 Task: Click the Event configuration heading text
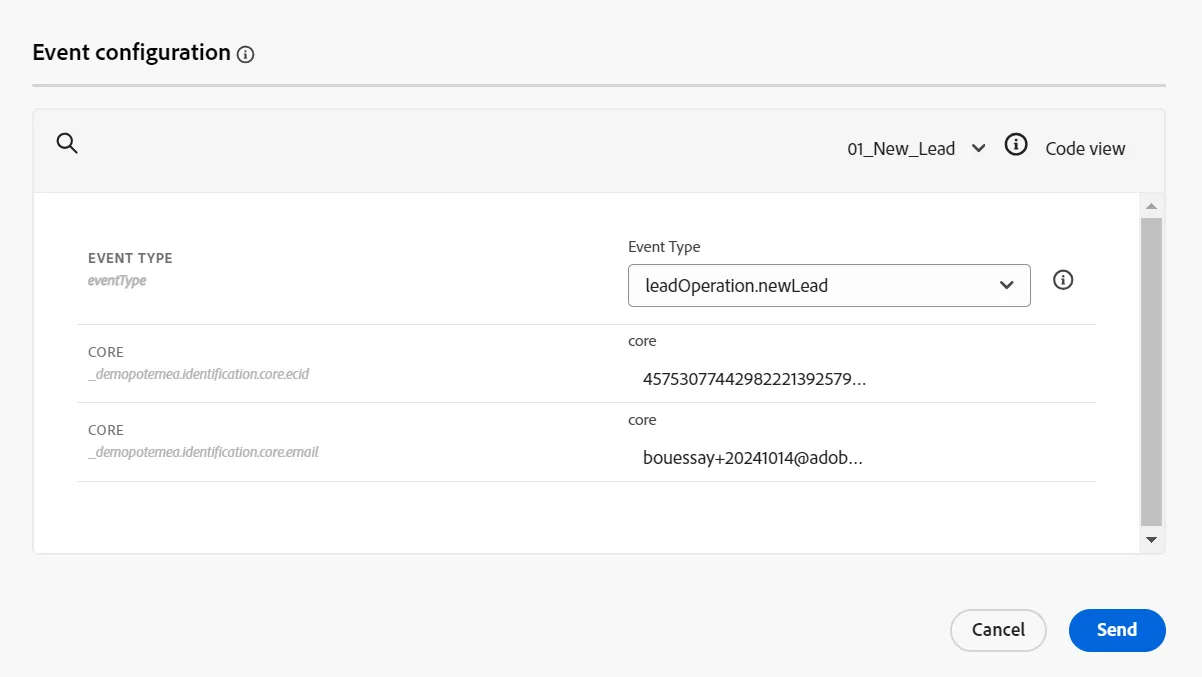[x=131, y=52]
